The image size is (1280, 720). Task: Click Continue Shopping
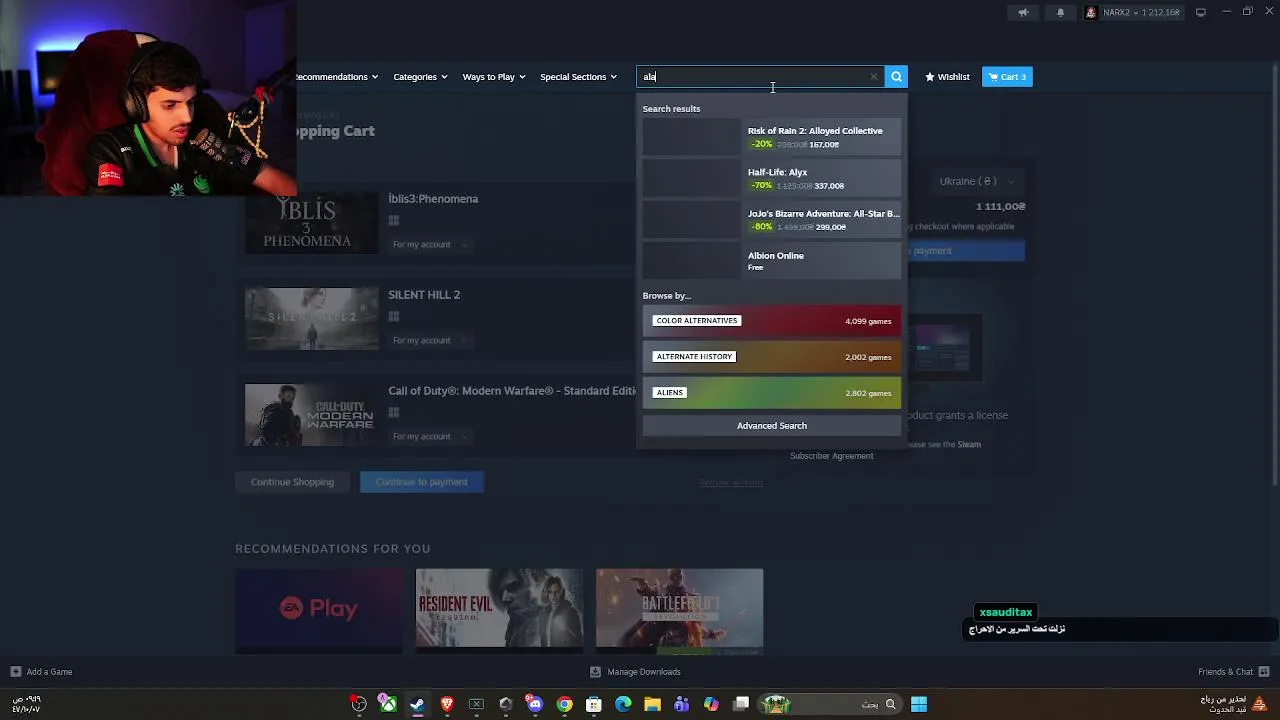coord(292,482)
